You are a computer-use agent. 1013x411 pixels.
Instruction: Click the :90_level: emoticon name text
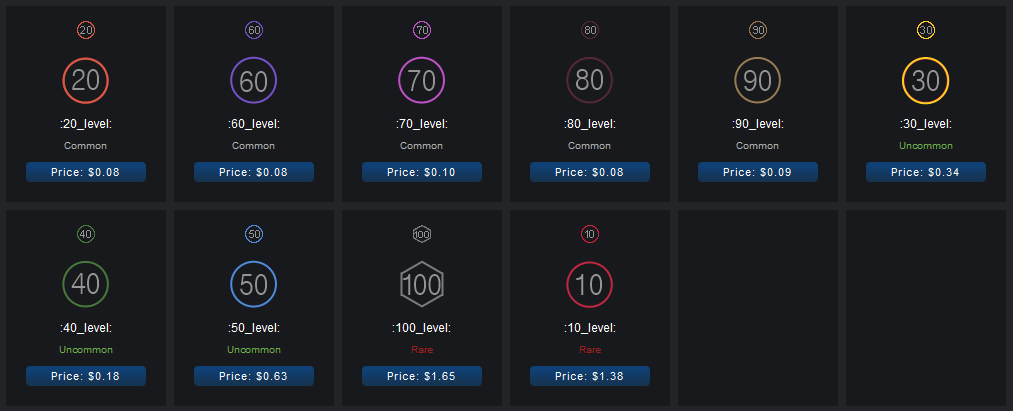click(x=758, y=124)
